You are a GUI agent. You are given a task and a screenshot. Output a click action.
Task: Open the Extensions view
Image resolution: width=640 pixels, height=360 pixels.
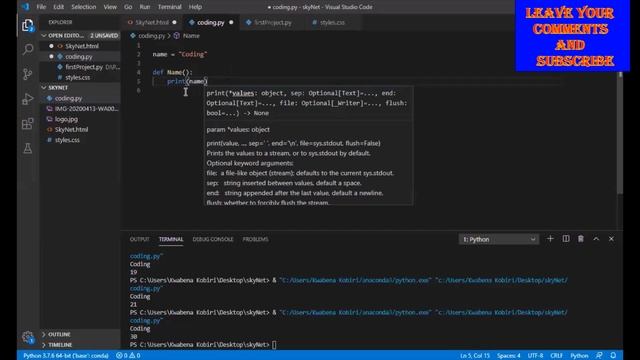pos(27,123)
